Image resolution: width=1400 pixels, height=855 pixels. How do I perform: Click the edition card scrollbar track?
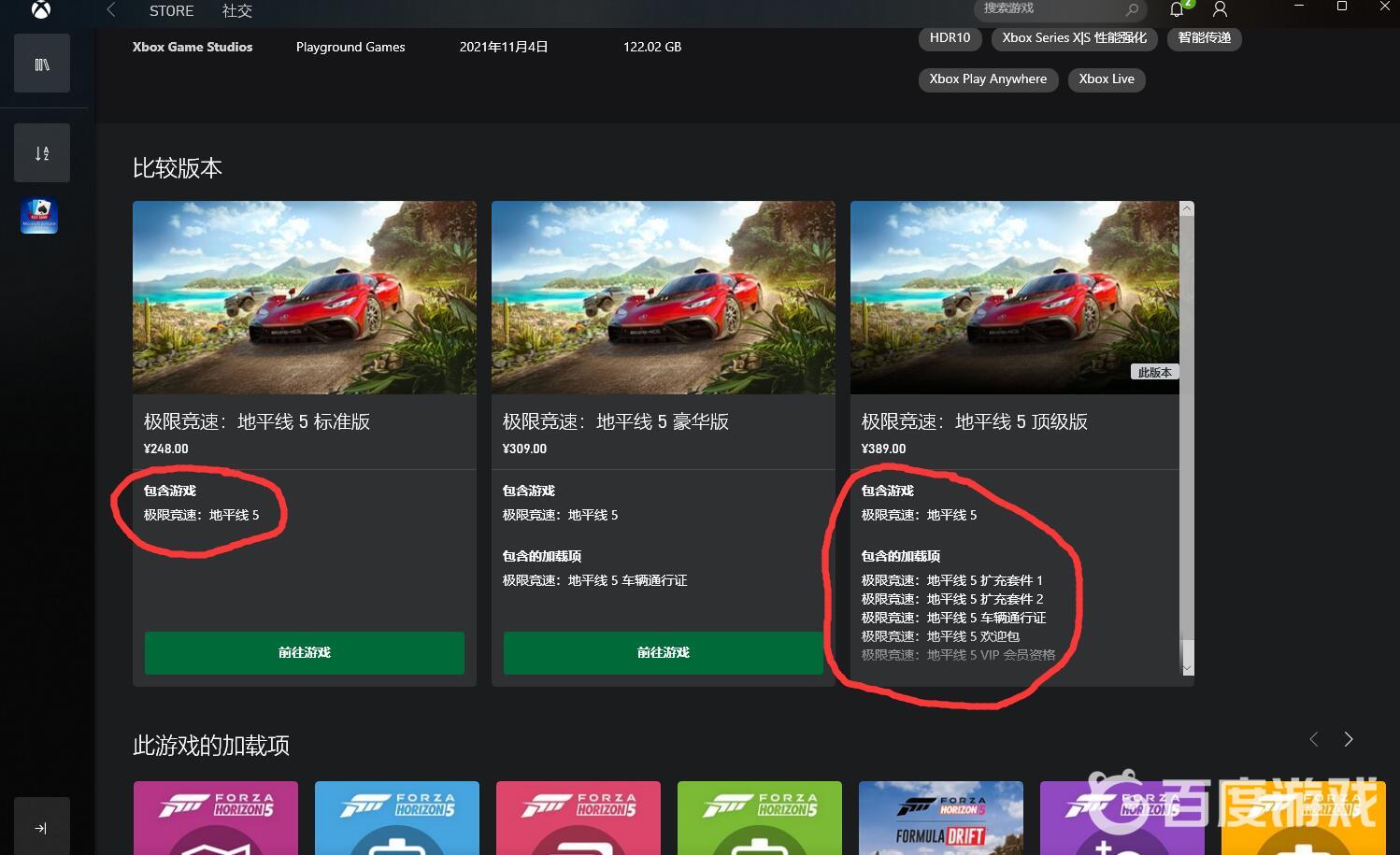[1187, 438]
